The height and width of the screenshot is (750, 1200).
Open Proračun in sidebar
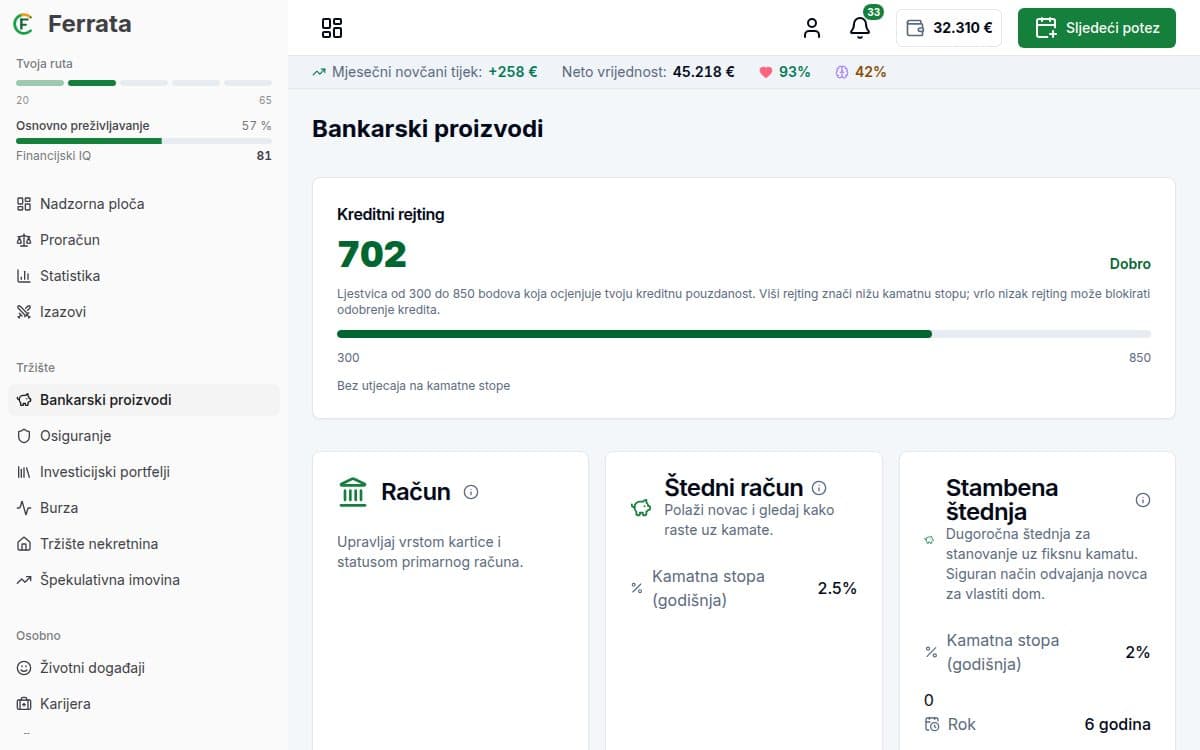[x=144, y=240]
